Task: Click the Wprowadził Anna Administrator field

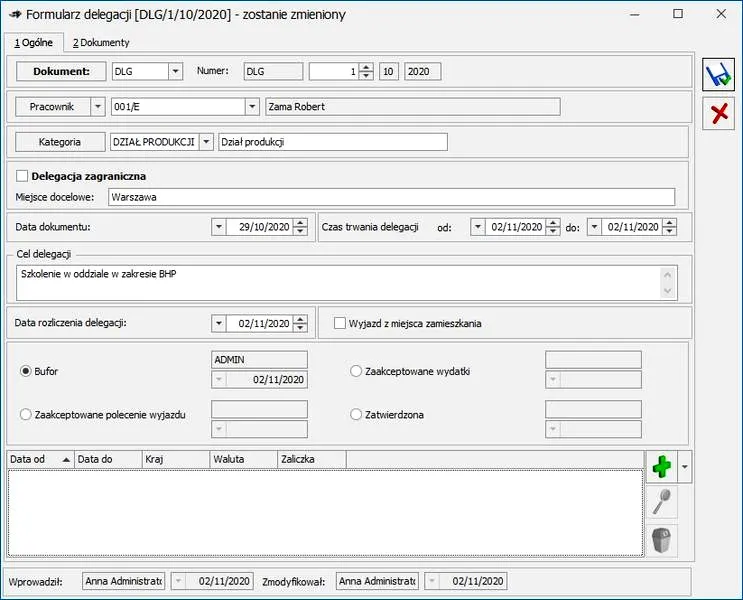Action: [124, 581]
